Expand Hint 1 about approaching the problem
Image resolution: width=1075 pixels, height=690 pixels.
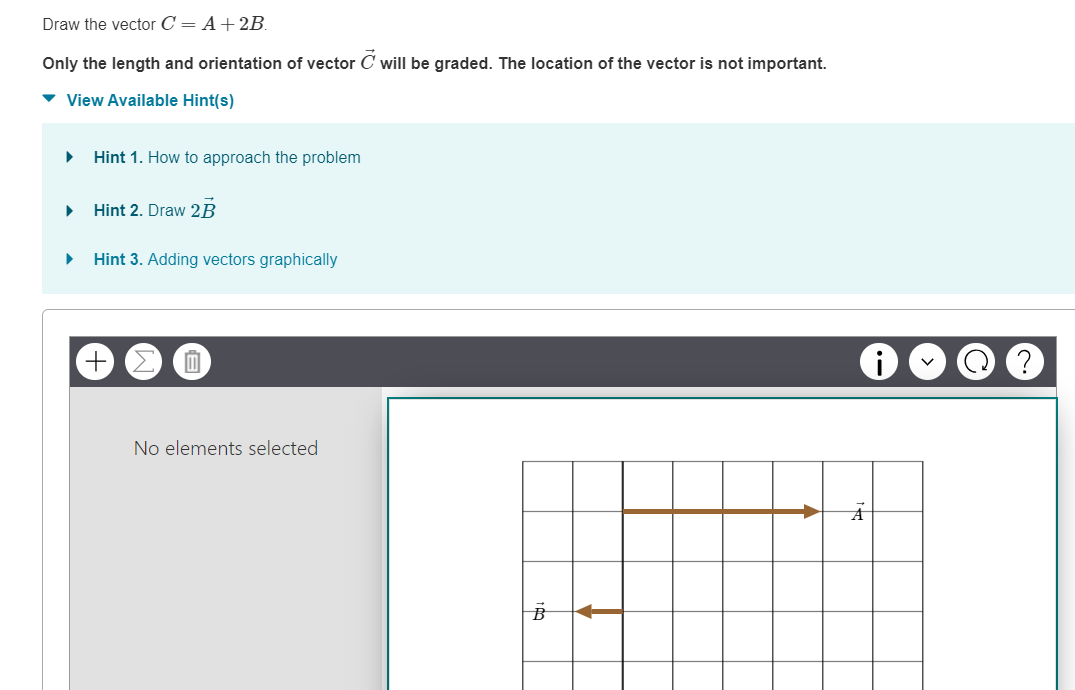pos(227,157)
